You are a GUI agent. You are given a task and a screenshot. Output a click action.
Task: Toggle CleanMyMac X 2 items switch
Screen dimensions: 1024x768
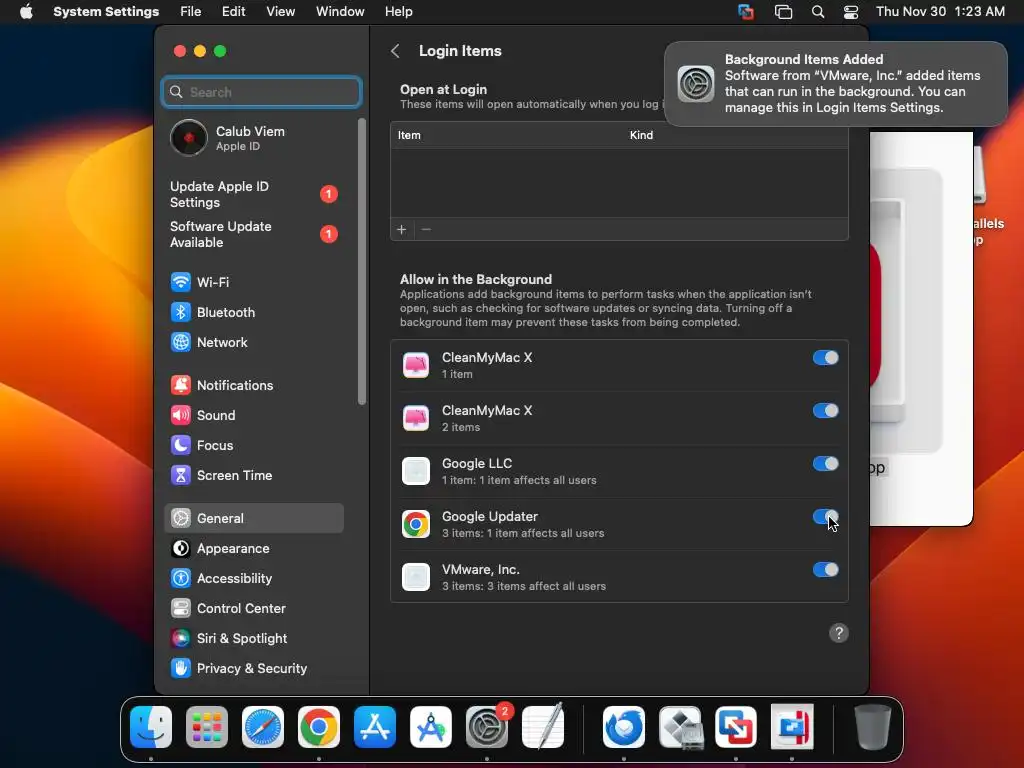pos(825,411)
